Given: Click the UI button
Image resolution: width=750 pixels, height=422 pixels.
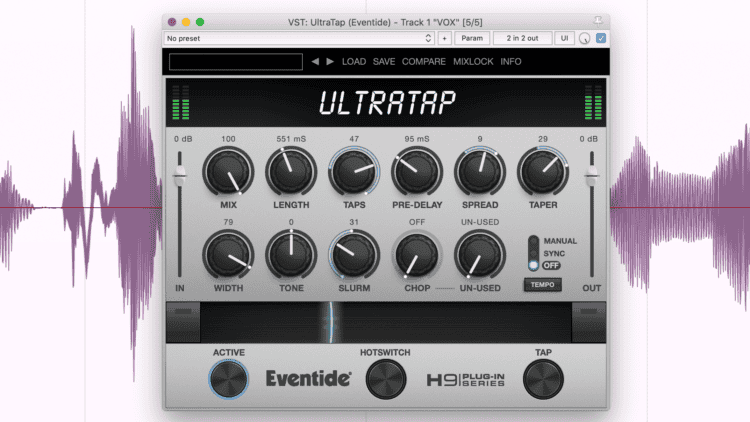Looking at the screenshot, I should pyautogui.click(x=564, y=38).
